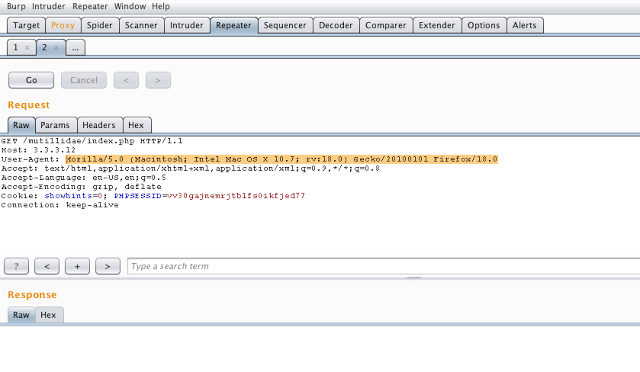Open the Help menu

pyautogui.click(x=161, y=6)
